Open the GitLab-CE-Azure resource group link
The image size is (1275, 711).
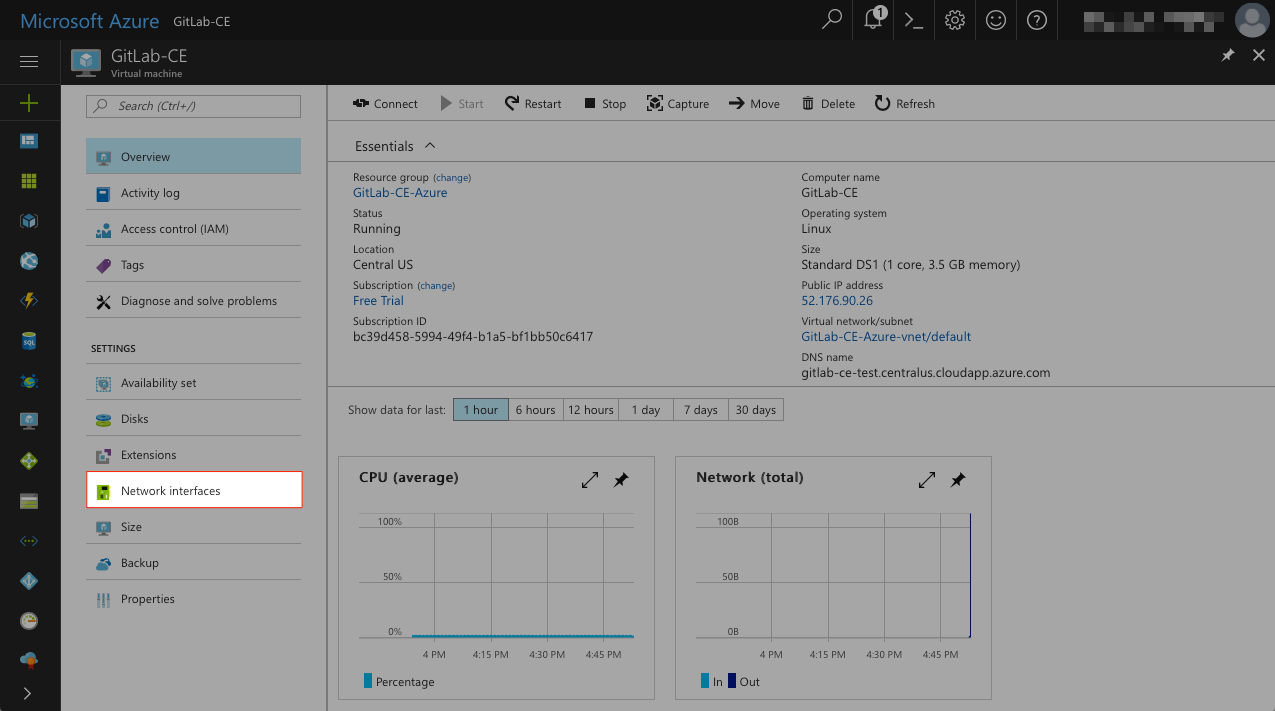click(400, 193)
